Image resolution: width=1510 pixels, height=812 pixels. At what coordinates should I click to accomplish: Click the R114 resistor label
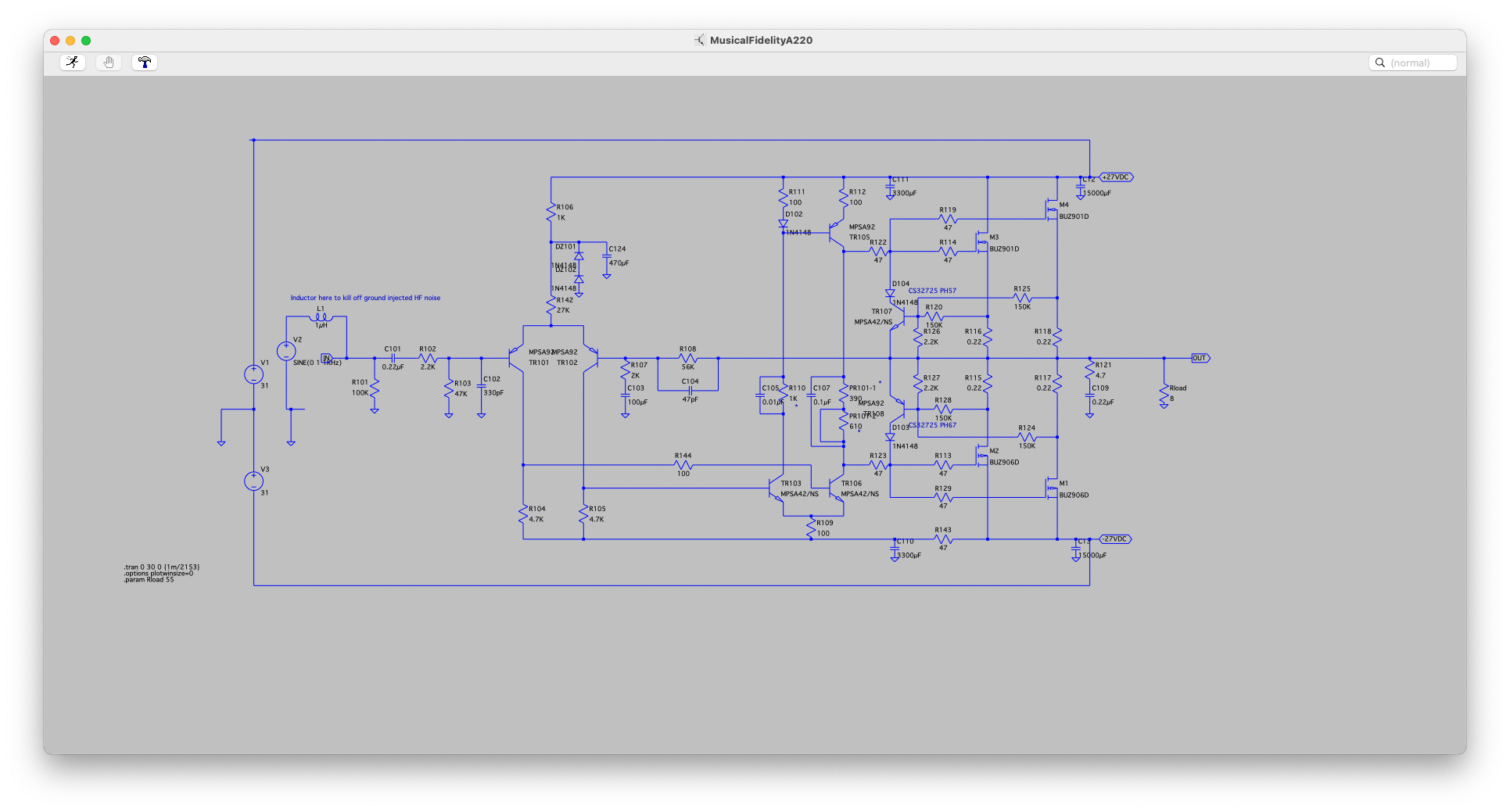948,242
